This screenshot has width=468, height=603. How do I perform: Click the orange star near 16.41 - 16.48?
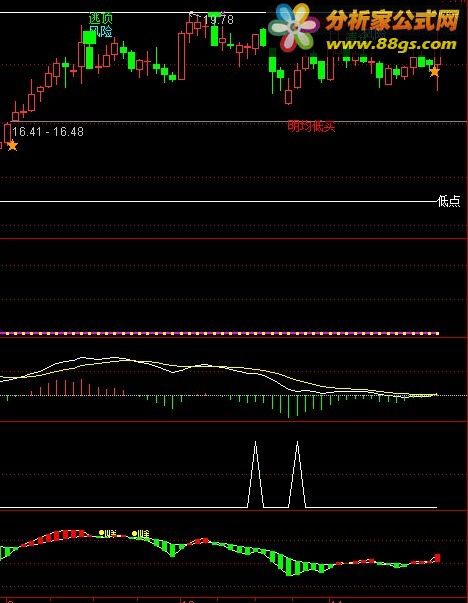[12, 146]
